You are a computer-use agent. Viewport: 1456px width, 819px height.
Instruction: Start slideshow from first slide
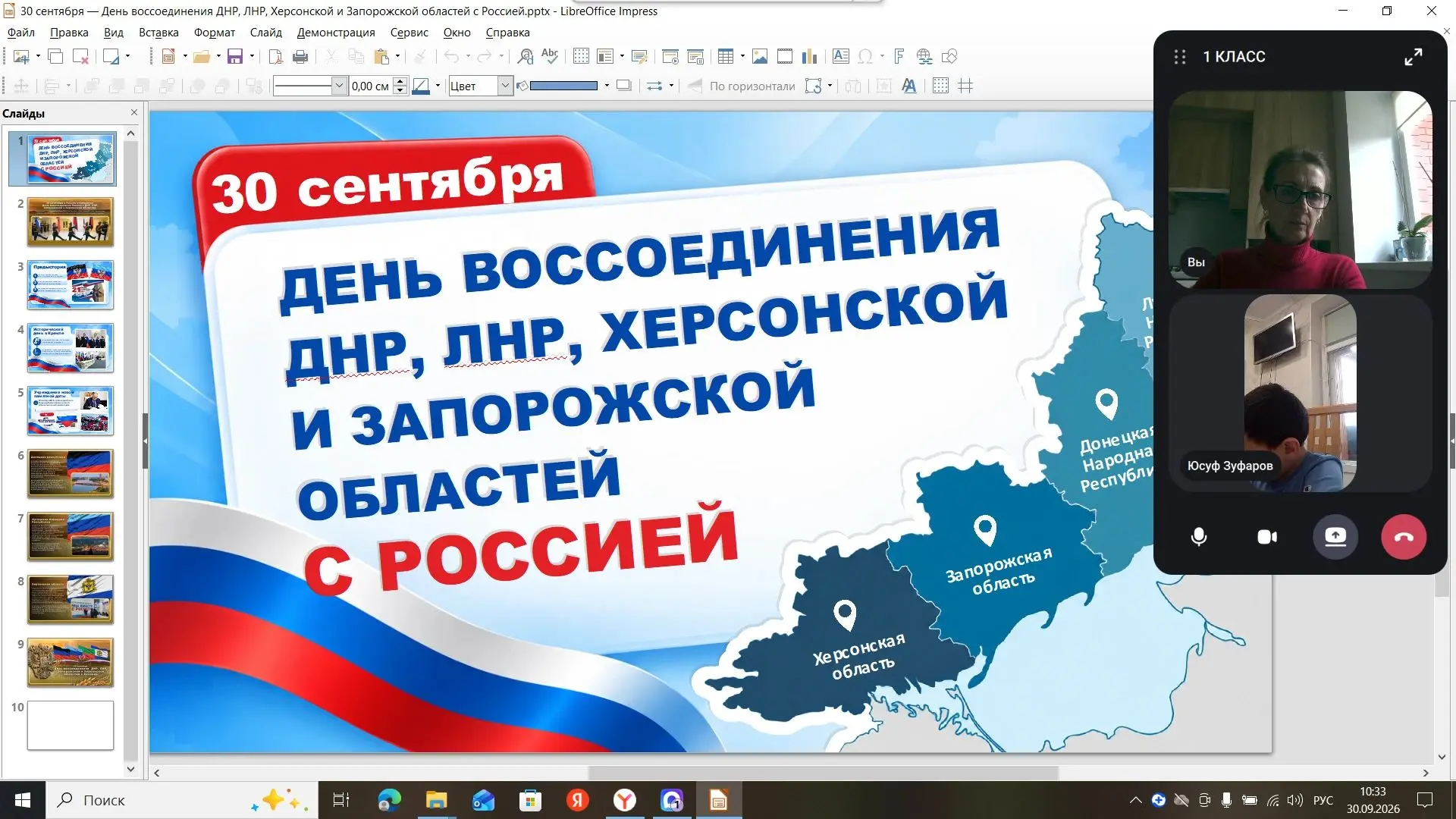click(x=670, y=56)
